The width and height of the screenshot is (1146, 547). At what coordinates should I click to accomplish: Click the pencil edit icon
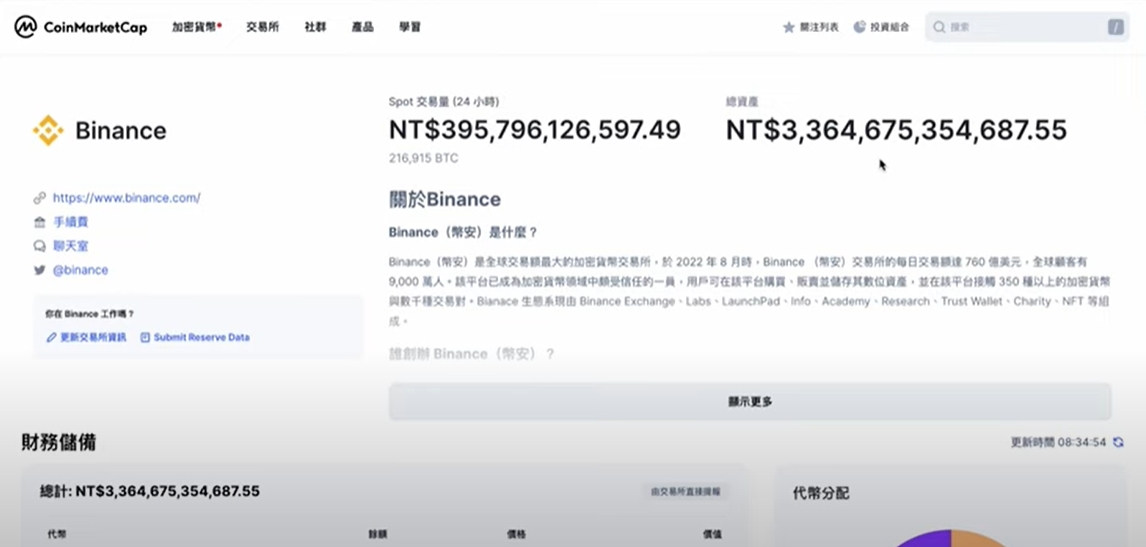click(51, 337)
